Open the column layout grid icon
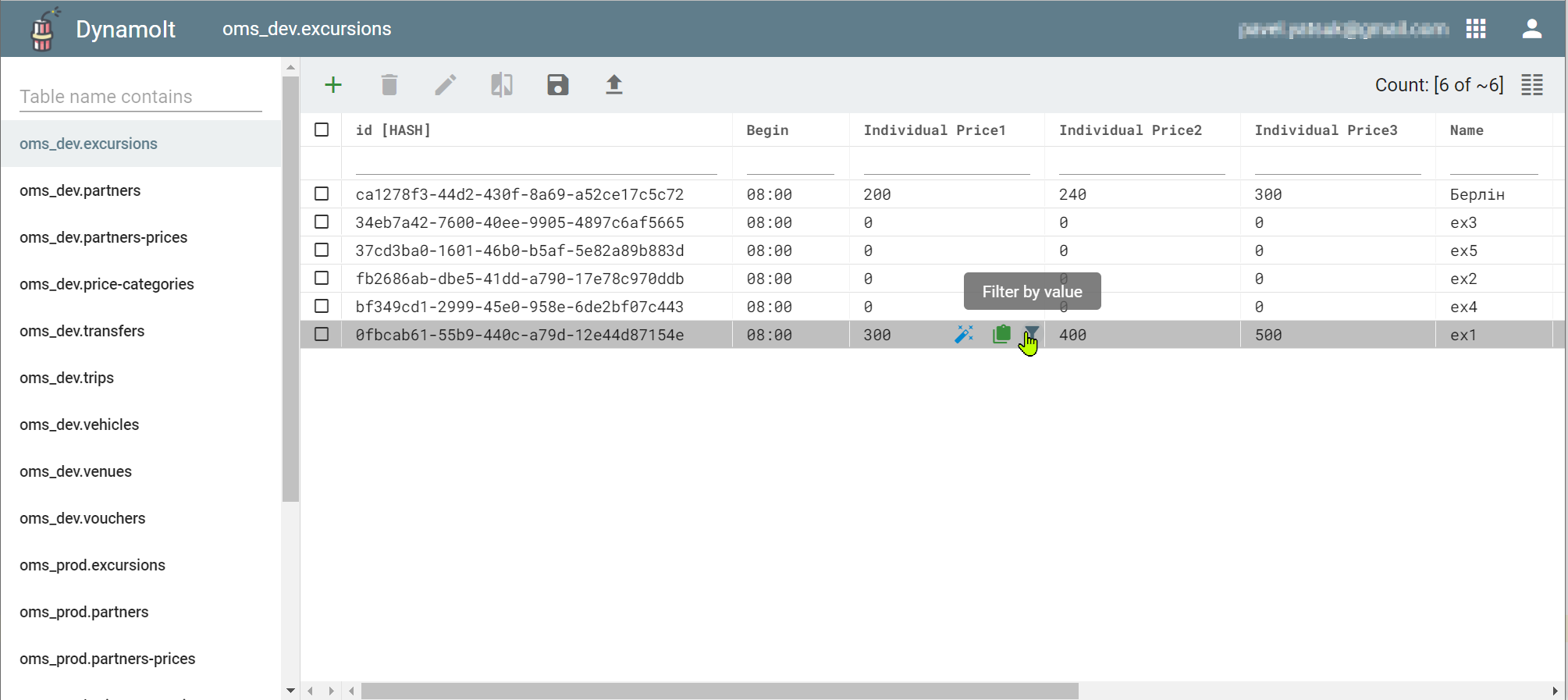The image size is (1568, 700). click(1532, 85)
